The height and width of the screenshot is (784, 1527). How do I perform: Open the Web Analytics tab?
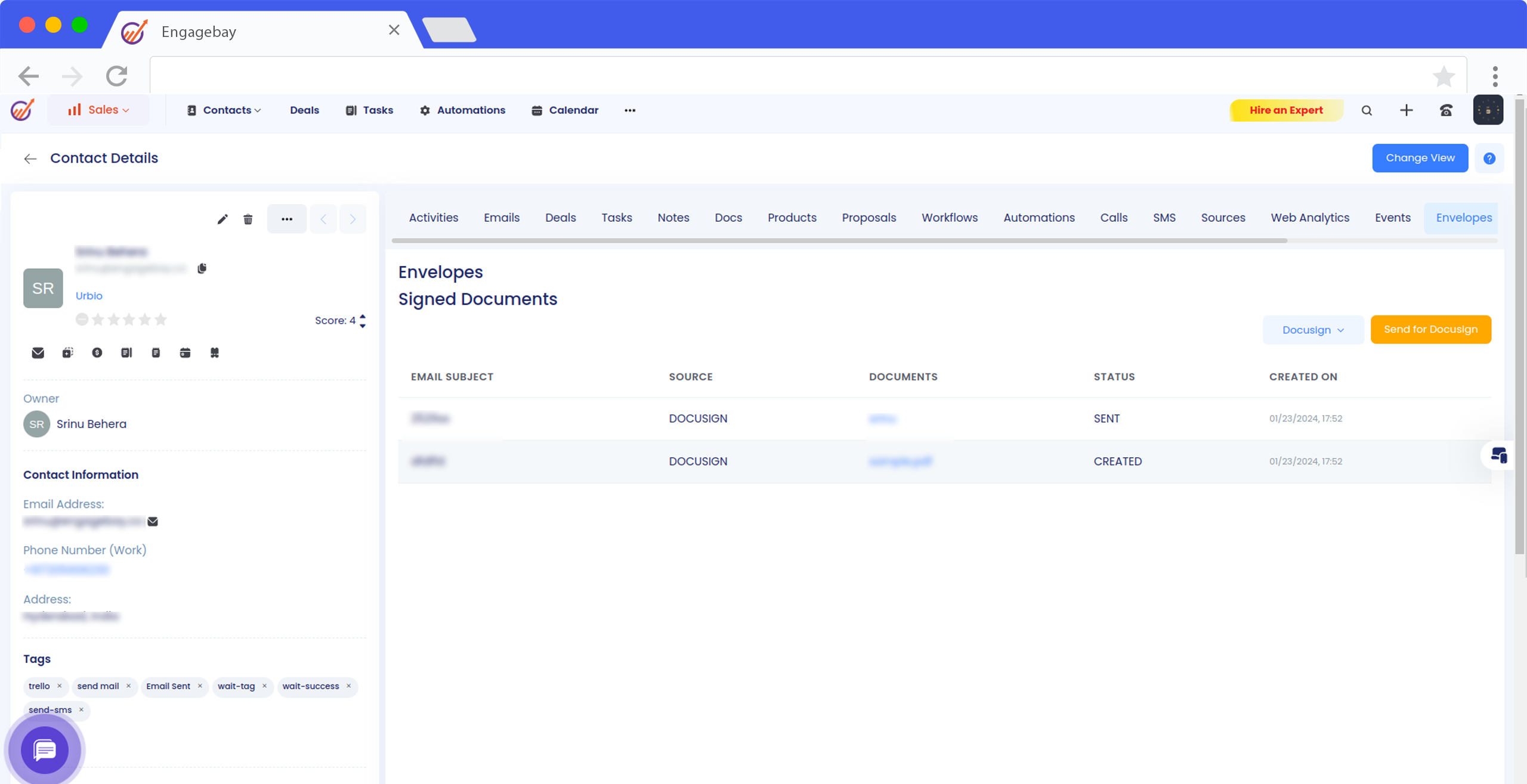point(1309,218)
